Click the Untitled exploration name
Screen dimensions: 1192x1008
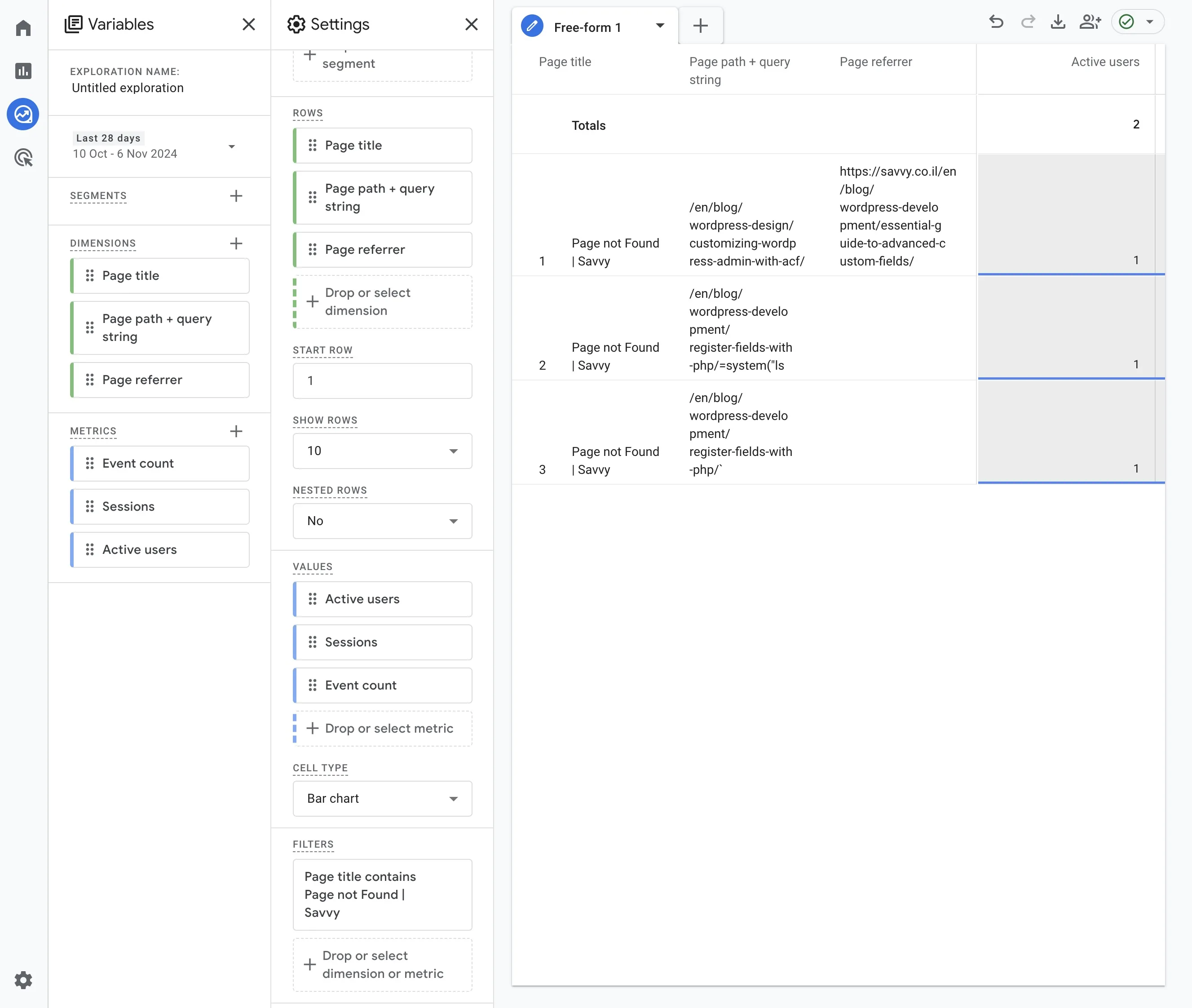(x=128, y=88)
